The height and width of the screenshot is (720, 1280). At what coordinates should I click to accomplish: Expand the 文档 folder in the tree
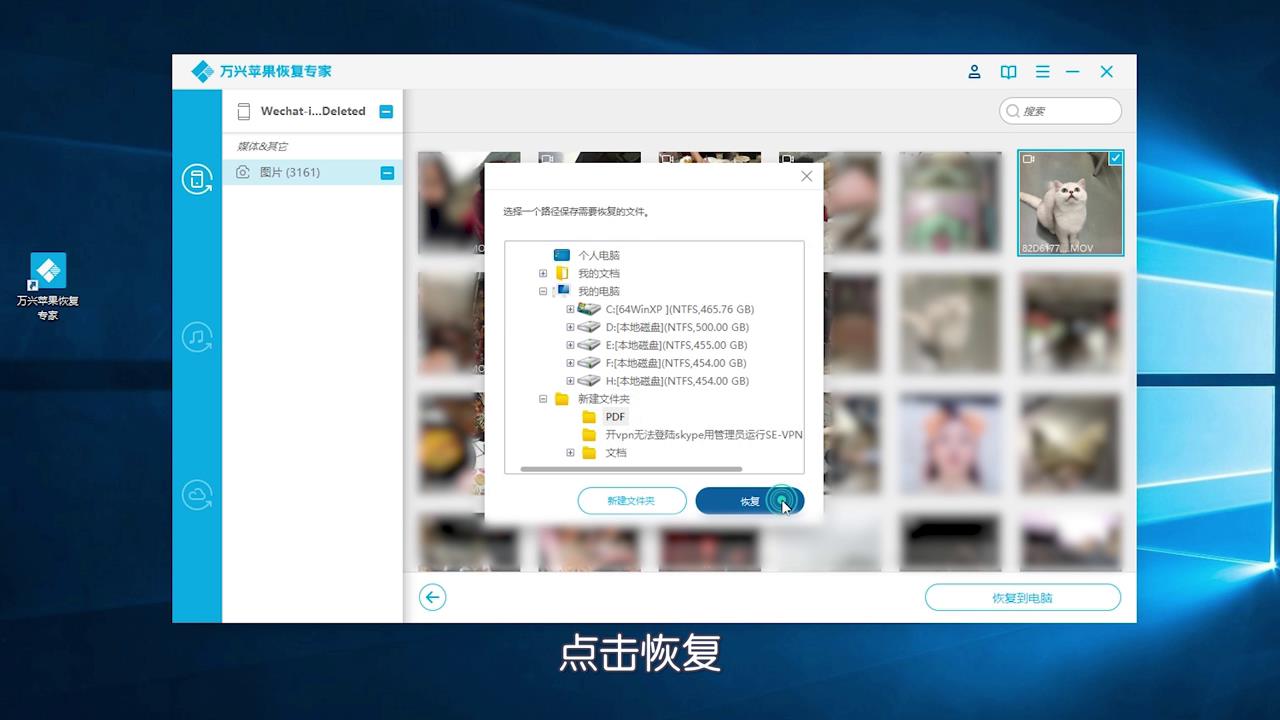pyautogui.click(x=569, y=452)
